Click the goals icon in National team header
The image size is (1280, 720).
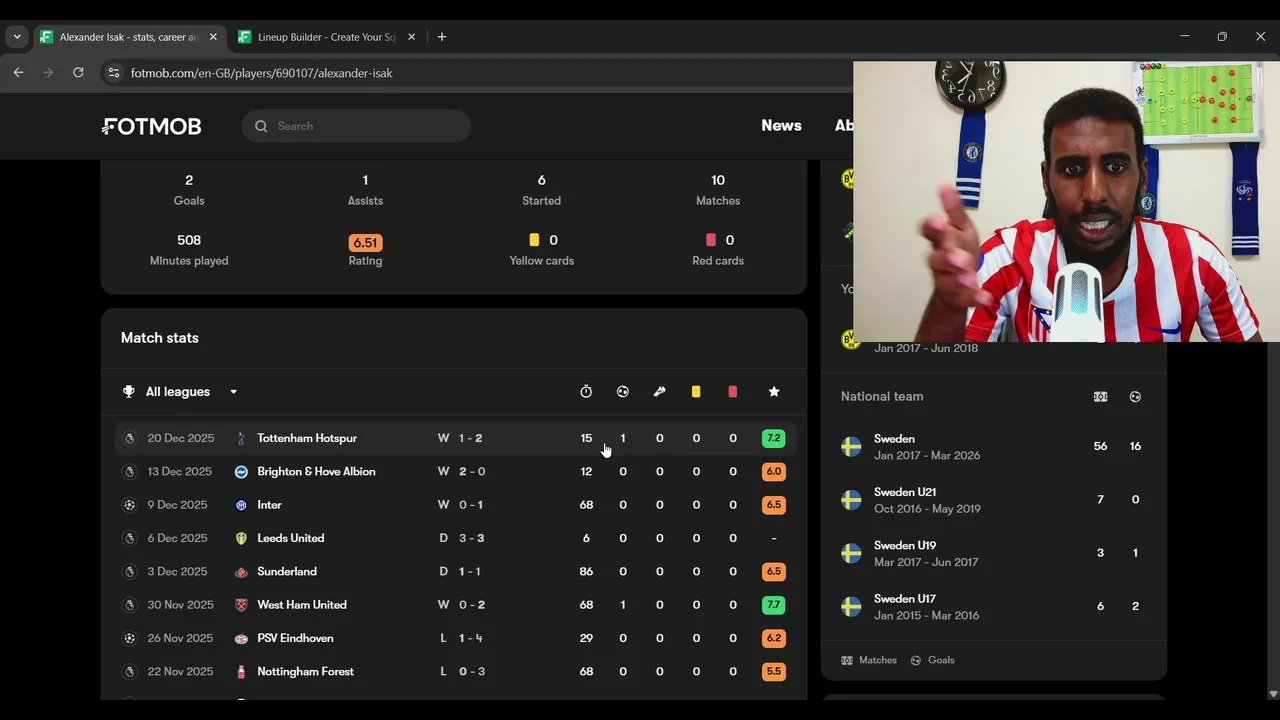pyautogui.click(x=1135, y=397)
